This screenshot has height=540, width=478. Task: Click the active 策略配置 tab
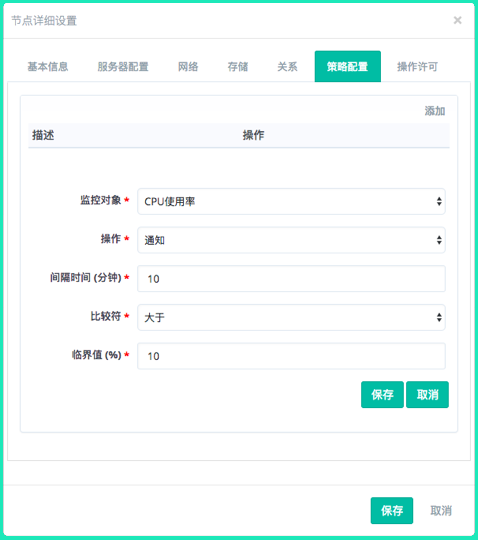(x=347, y=66)
